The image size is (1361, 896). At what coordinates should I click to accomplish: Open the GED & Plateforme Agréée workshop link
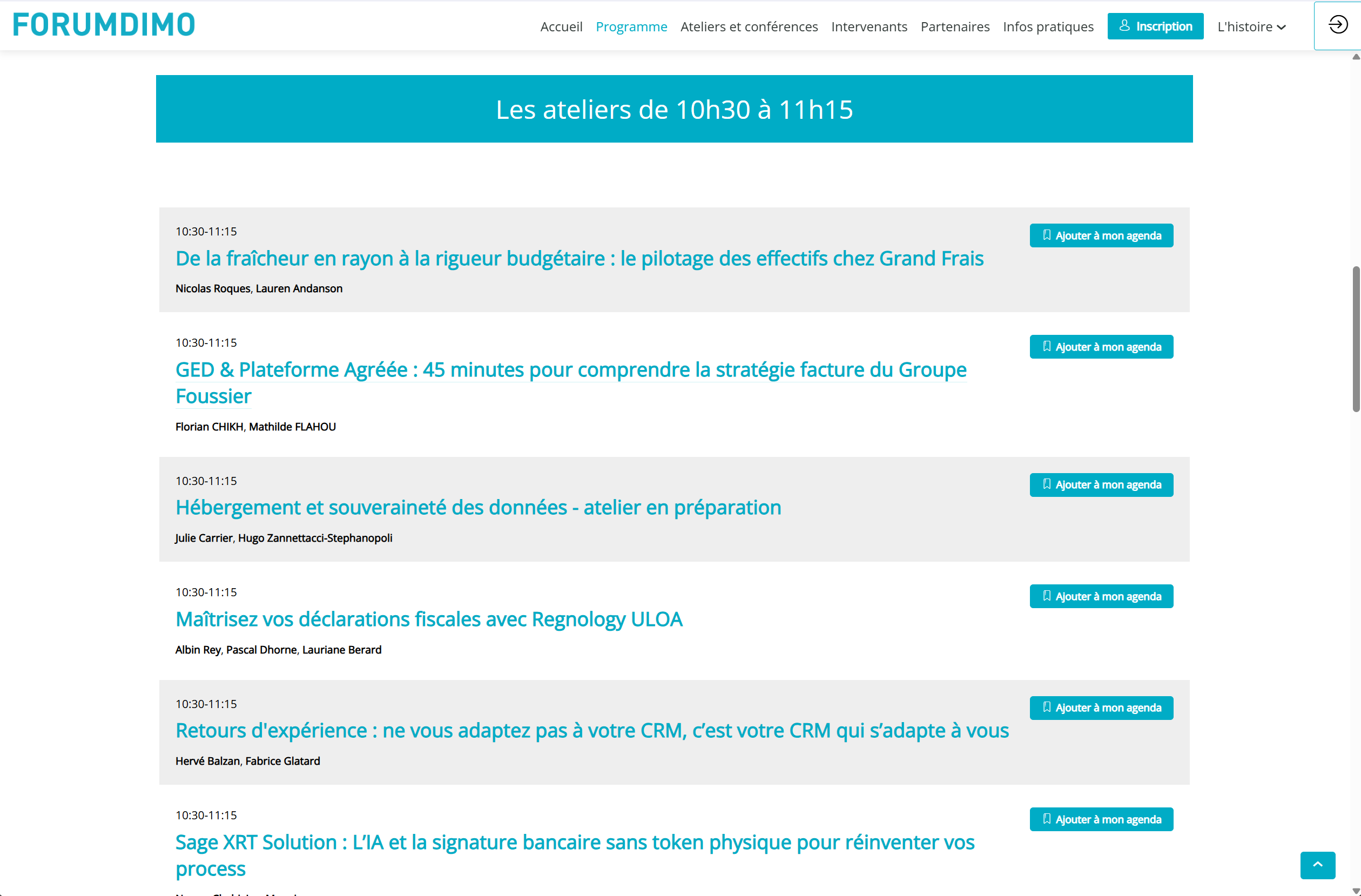click(570, 370)
